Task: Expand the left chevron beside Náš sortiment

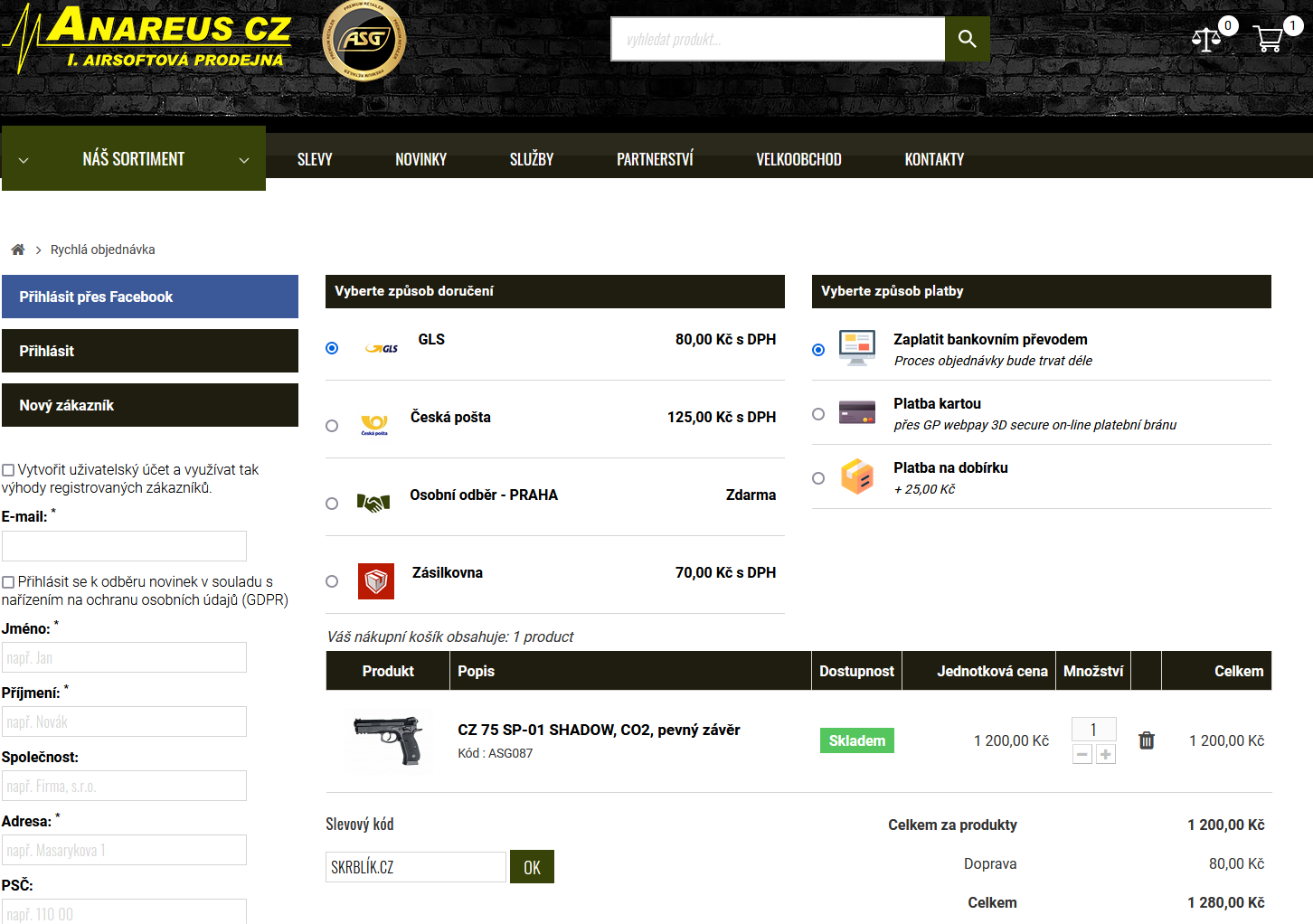Action: click(x=24, y=160)
